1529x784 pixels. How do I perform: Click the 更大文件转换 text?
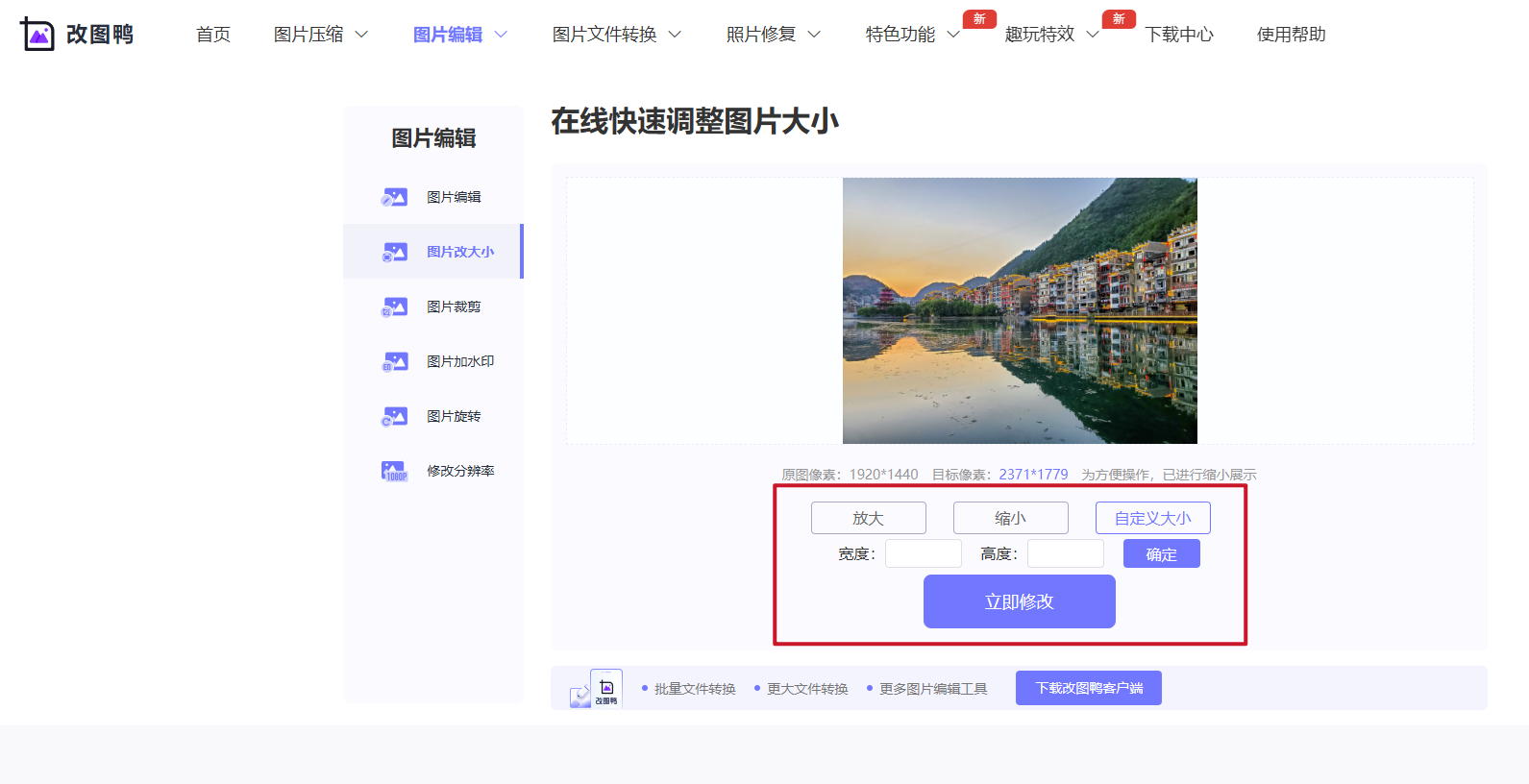807,689
